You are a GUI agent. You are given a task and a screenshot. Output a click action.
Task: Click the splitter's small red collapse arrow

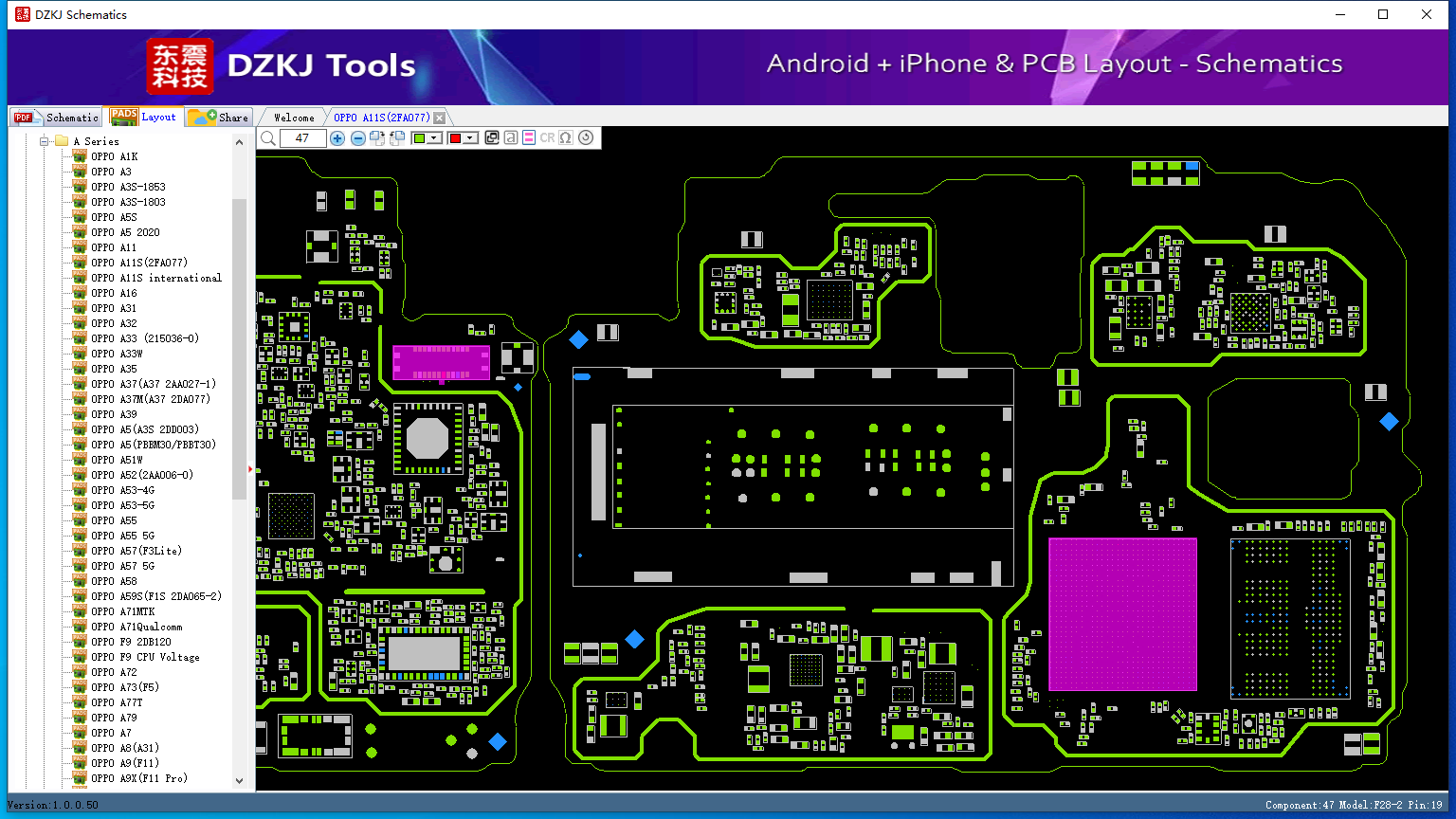click(250, 469)
